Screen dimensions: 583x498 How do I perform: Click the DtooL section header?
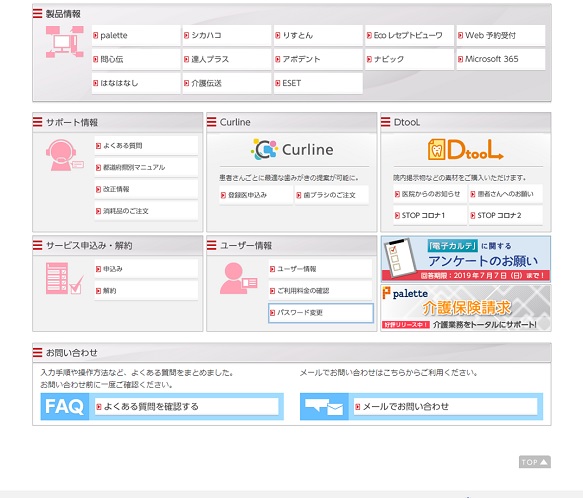click(x=466, y=122)
